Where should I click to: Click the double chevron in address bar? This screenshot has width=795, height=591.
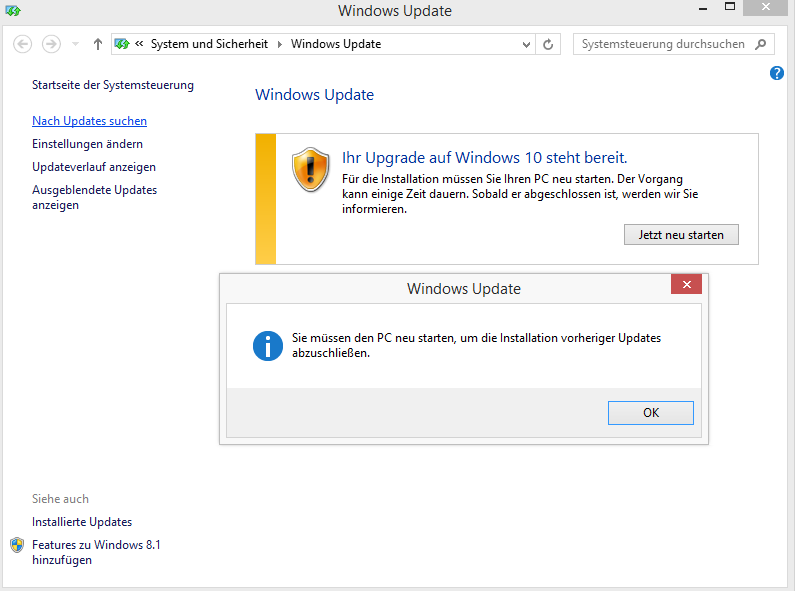coord(139,44)
